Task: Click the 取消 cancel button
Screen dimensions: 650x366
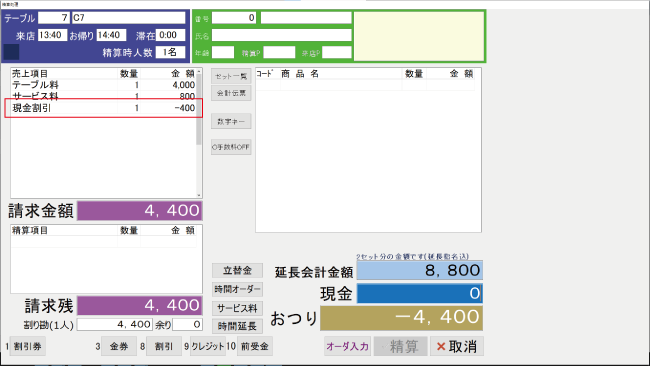Action: 456,346
